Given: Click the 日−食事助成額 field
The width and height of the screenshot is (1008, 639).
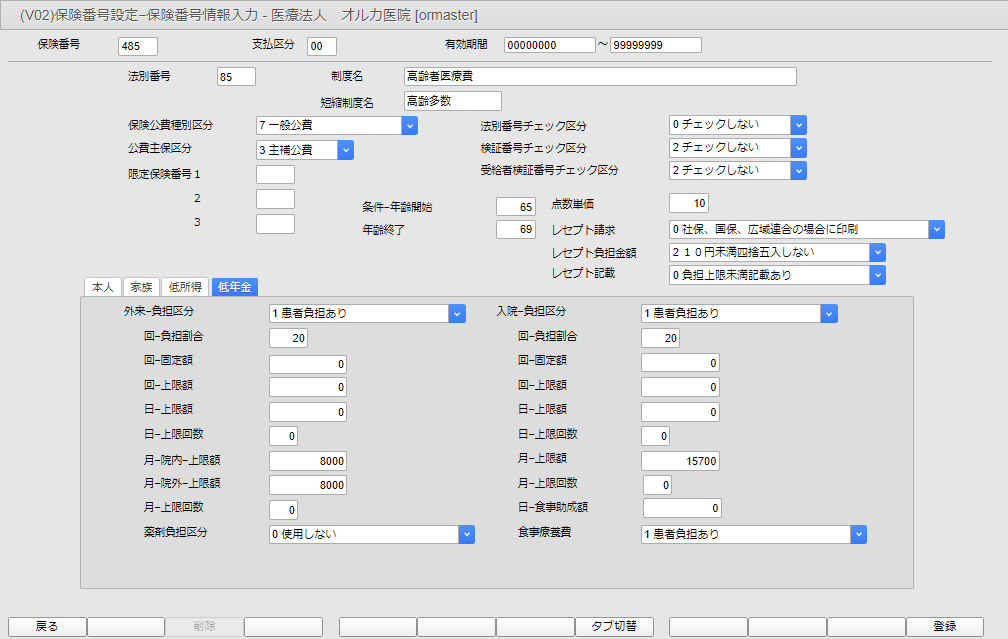Looking at the screenshot, I should (682, 508).
